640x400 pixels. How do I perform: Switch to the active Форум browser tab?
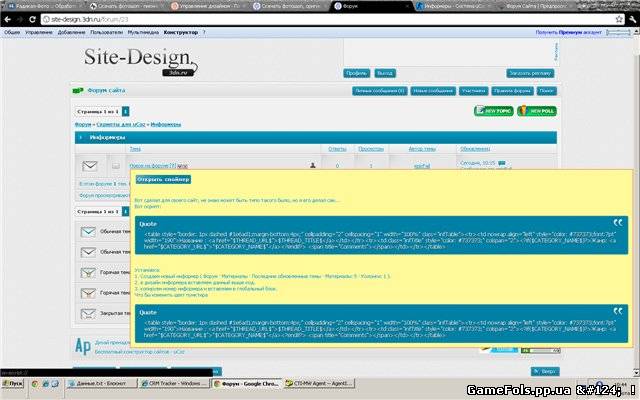[x=369, y=6]
